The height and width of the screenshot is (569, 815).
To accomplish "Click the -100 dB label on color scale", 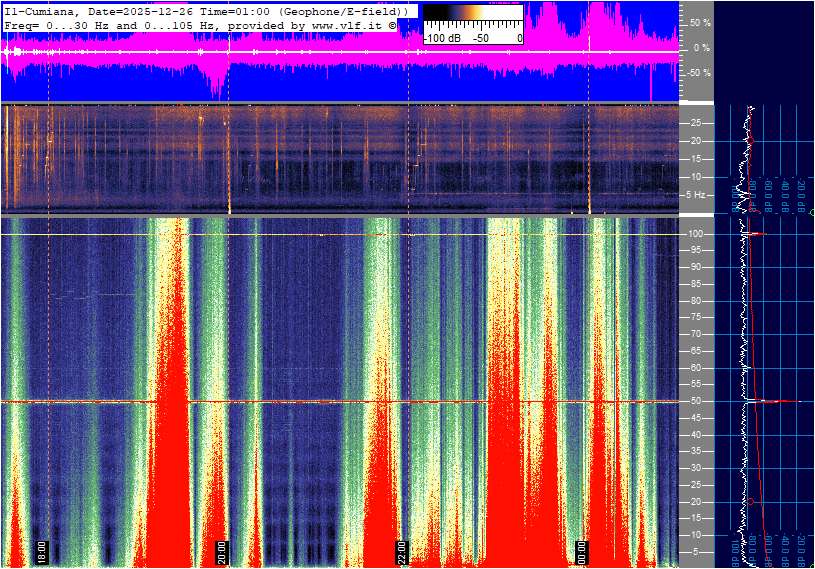I will [x=441, y=37].
